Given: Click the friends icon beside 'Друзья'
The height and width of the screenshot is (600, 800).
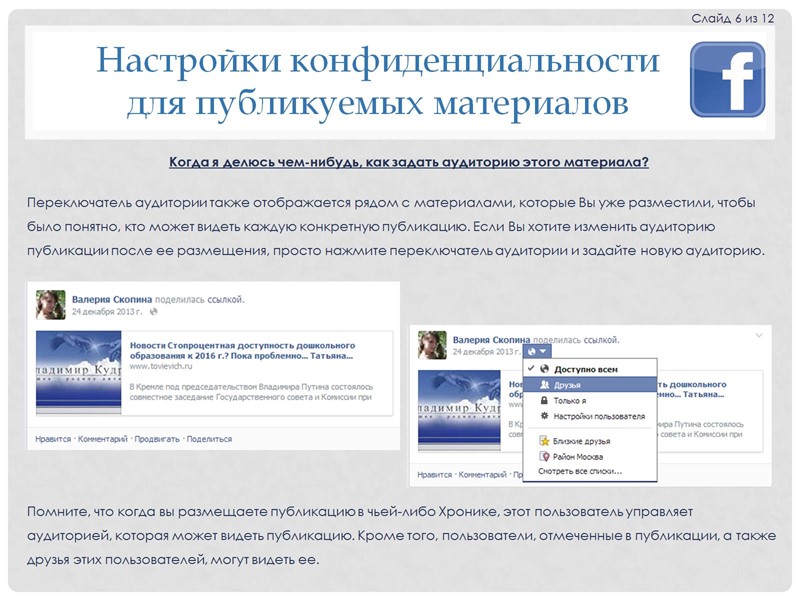Looking at the screenshot, I should coord(544,385).
